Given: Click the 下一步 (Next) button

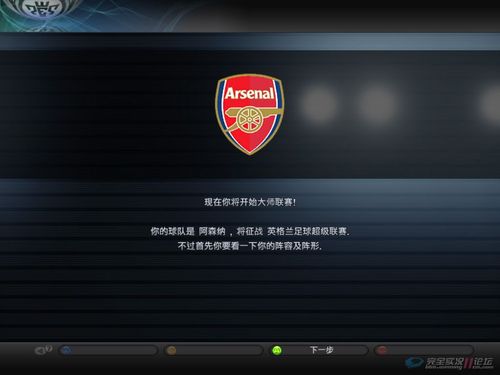Looking at the screenshot, I should click(x=319, y=350).
